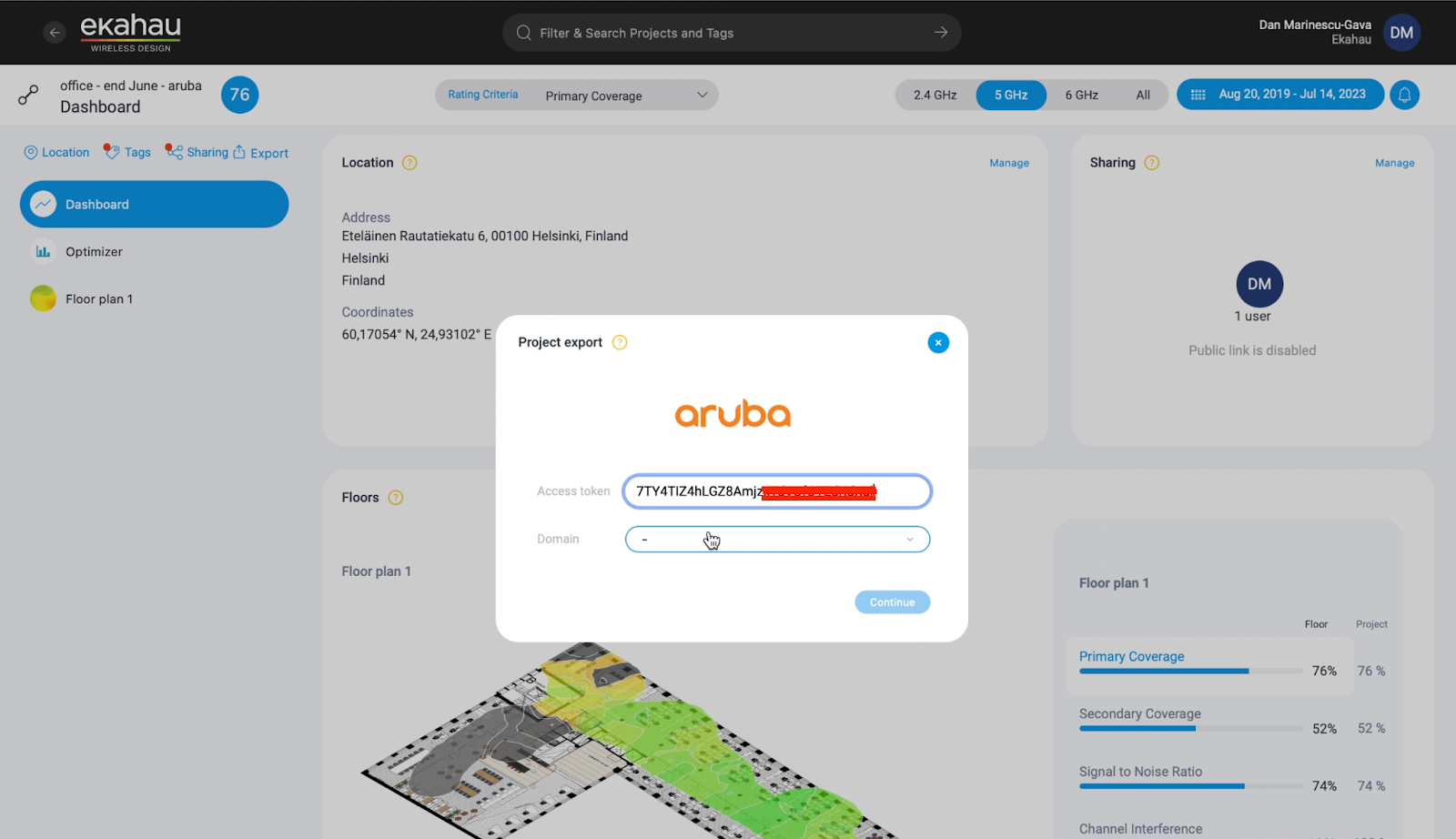This screenshot has width=1456, height=839.
Task: Open Floor plan 1 in sidebar
Action: click(x=154, y=298)
